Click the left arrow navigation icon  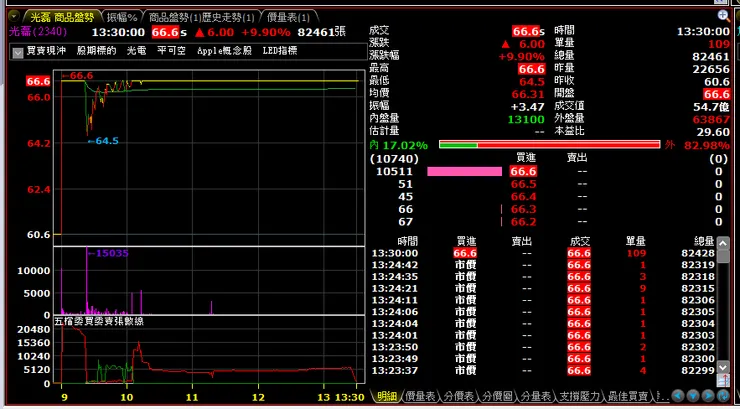coord(678,395)
